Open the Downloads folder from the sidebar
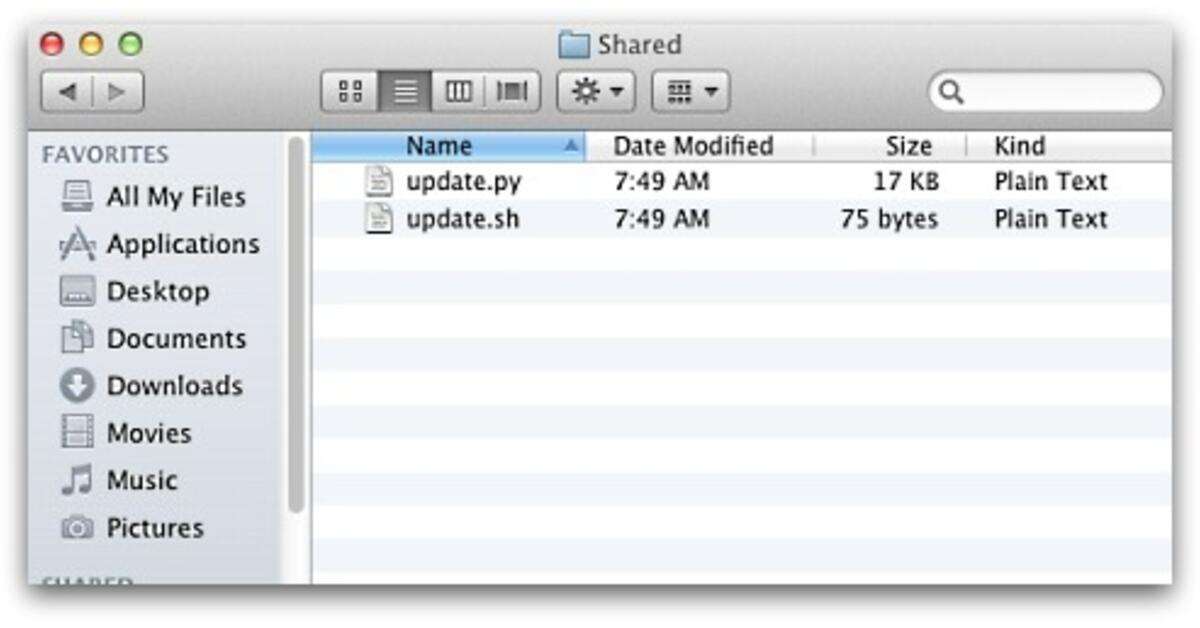 tap(174, 385)
